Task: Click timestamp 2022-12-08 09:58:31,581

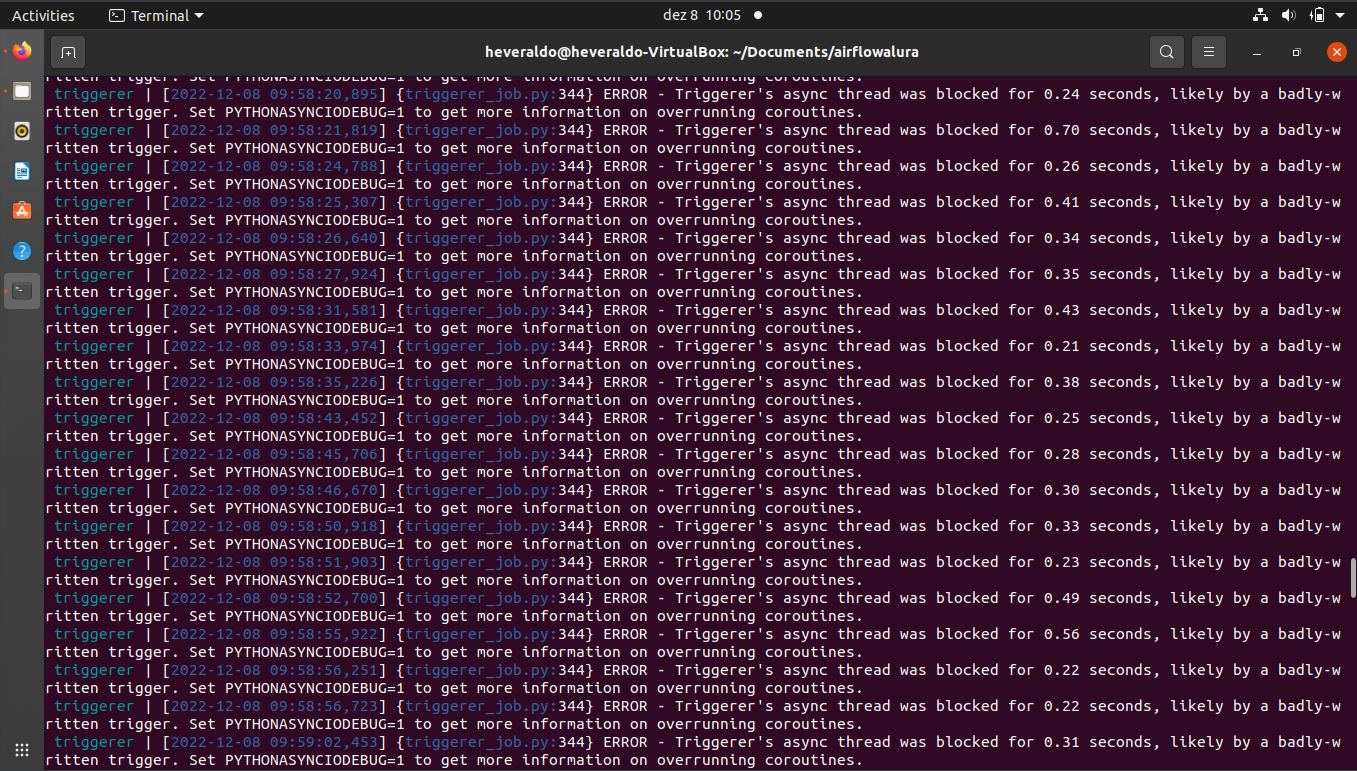Action: (274, 310)
